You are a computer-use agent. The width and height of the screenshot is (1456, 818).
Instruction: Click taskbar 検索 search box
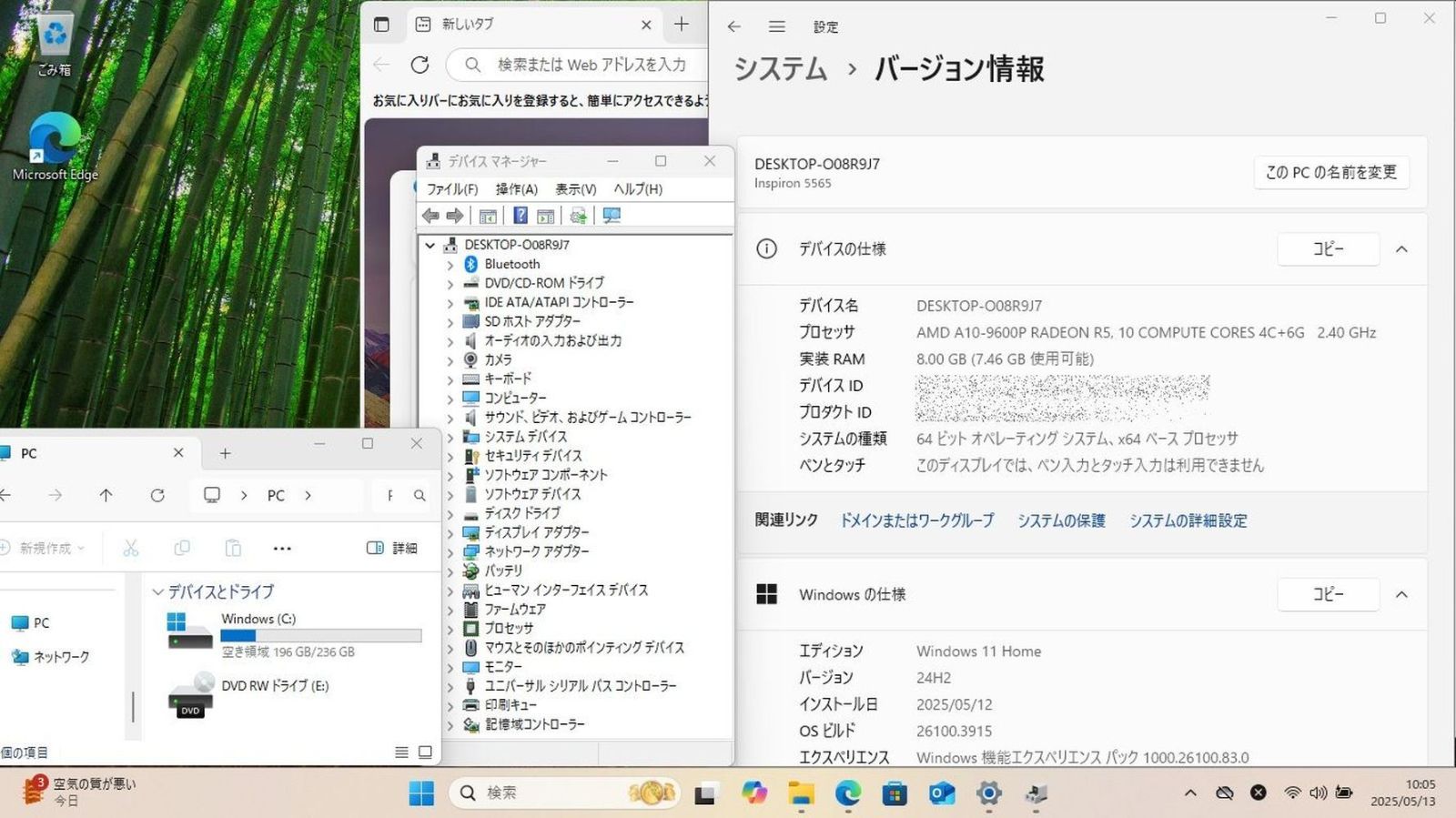pos(564,793)
